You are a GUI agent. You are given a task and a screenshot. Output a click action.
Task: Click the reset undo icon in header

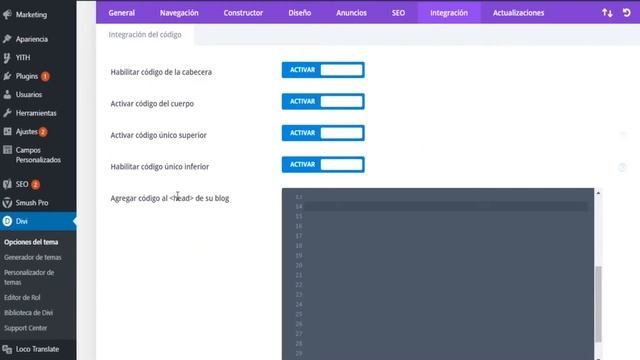[x=627, y=13]
